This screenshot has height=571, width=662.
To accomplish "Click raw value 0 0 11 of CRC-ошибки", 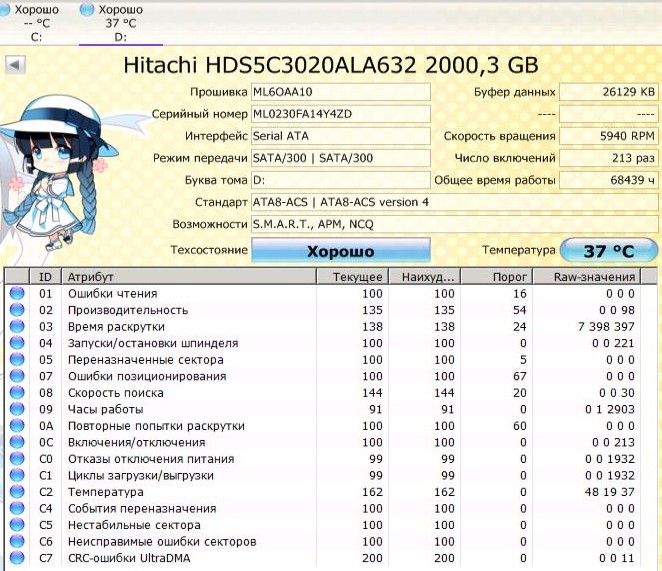I will coord(616,558).
